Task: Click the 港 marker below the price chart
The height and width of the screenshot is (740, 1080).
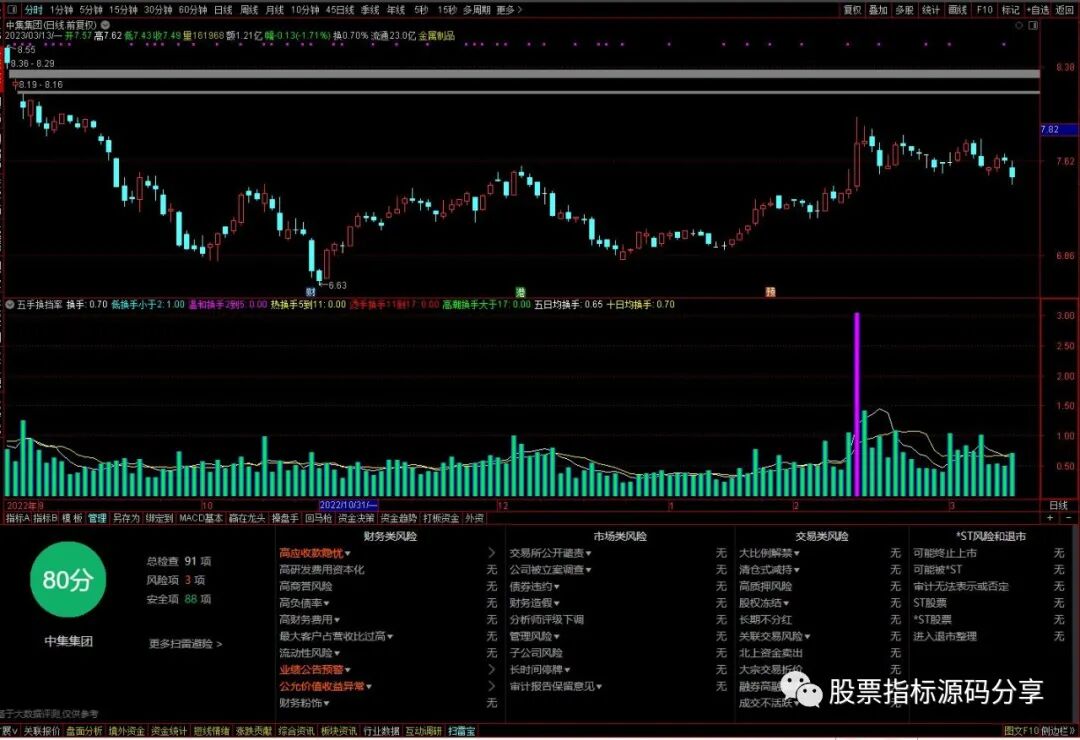Action: point(521,292)
